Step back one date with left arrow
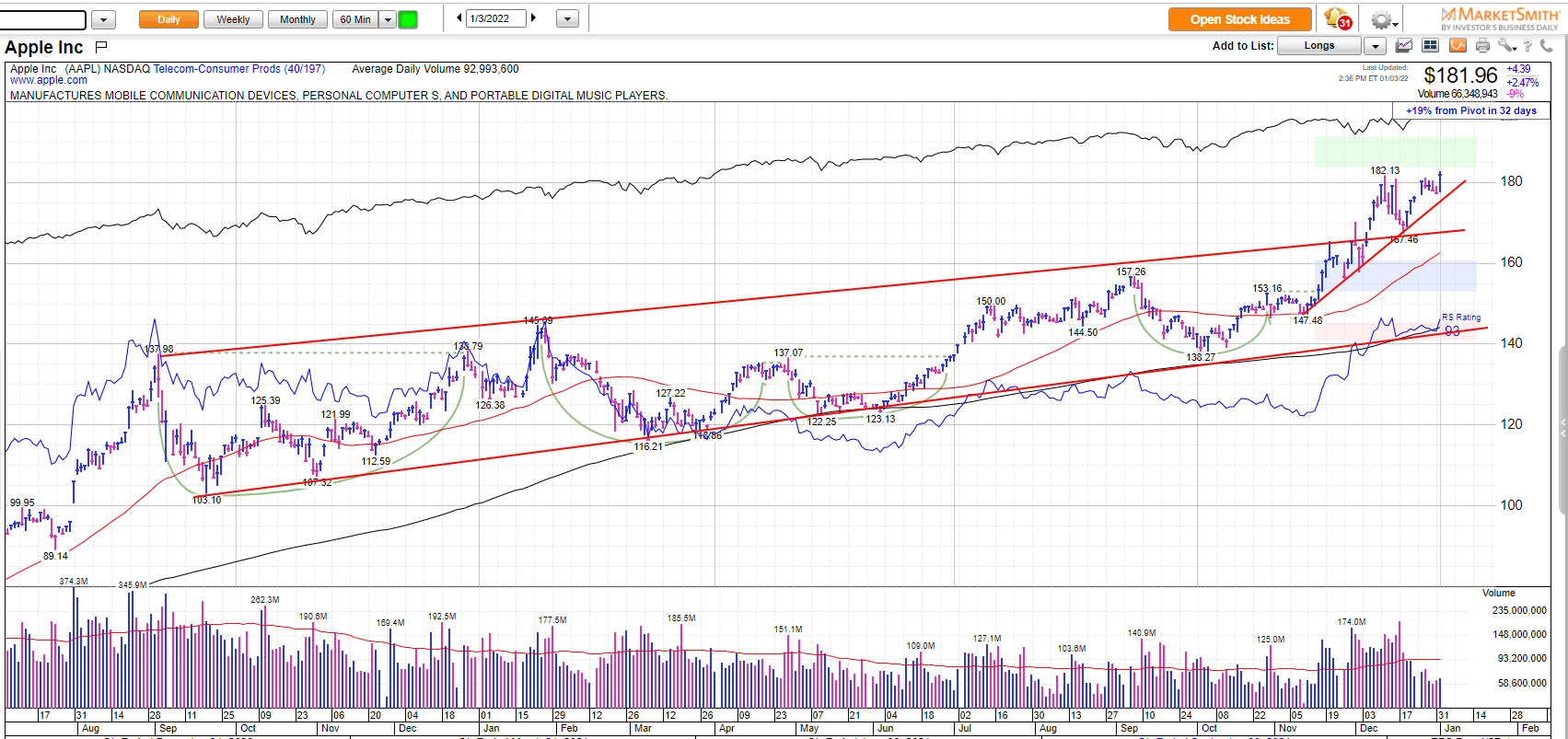This screenshot has width=1568, height=739. [459, 18]
